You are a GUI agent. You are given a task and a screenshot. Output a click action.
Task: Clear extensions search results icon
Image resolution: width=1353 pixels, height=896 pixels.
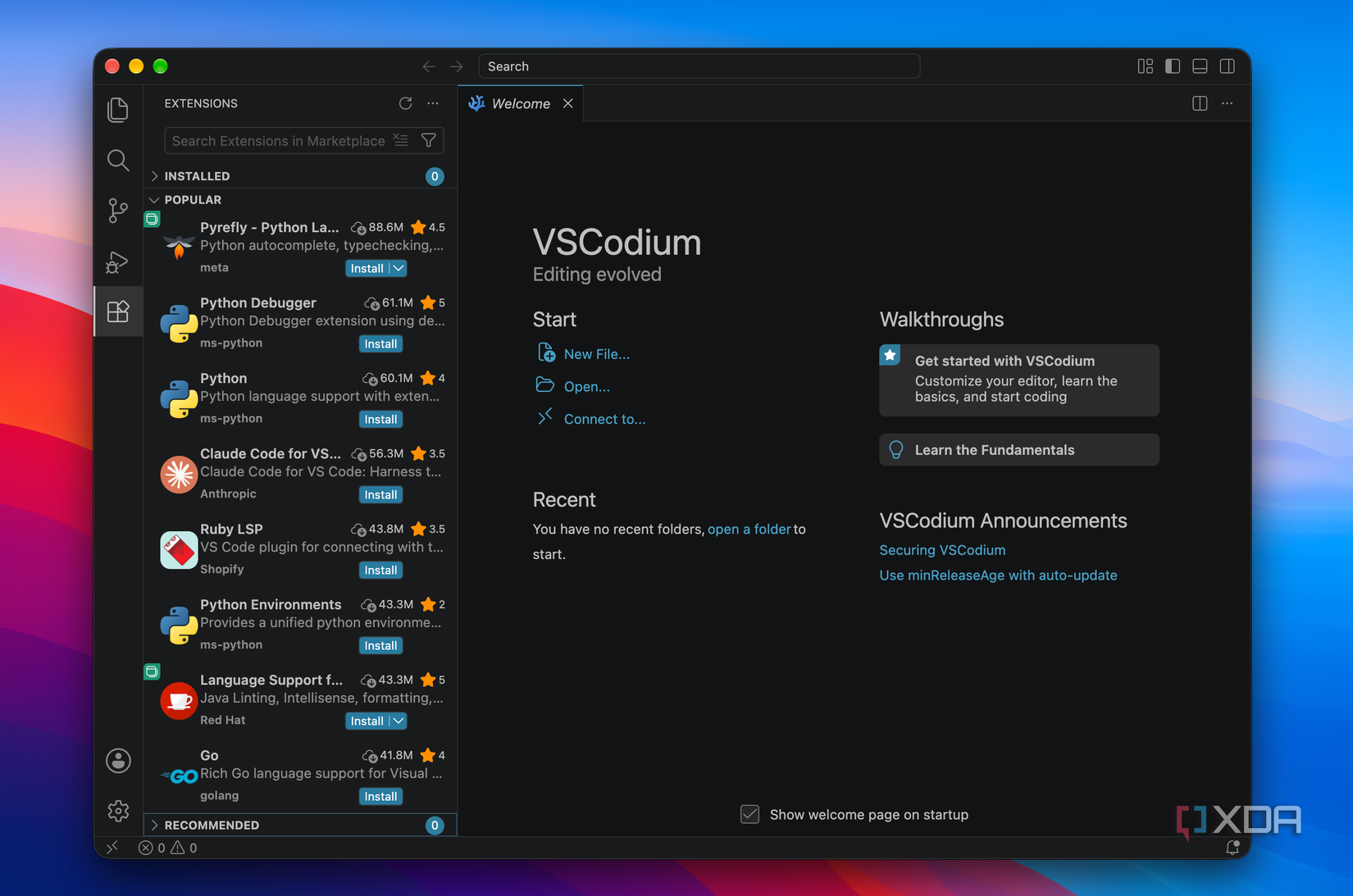(400, 140)
